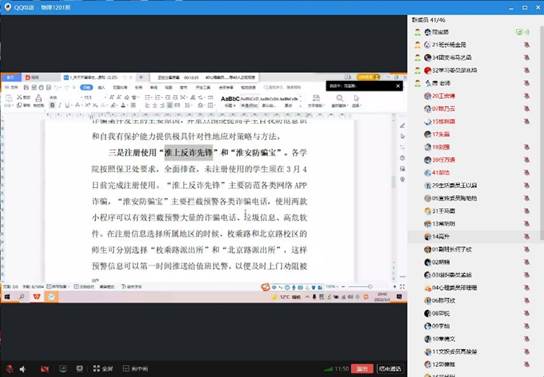Switch to the 插入 ribbon tab

[x=102, y=87]
